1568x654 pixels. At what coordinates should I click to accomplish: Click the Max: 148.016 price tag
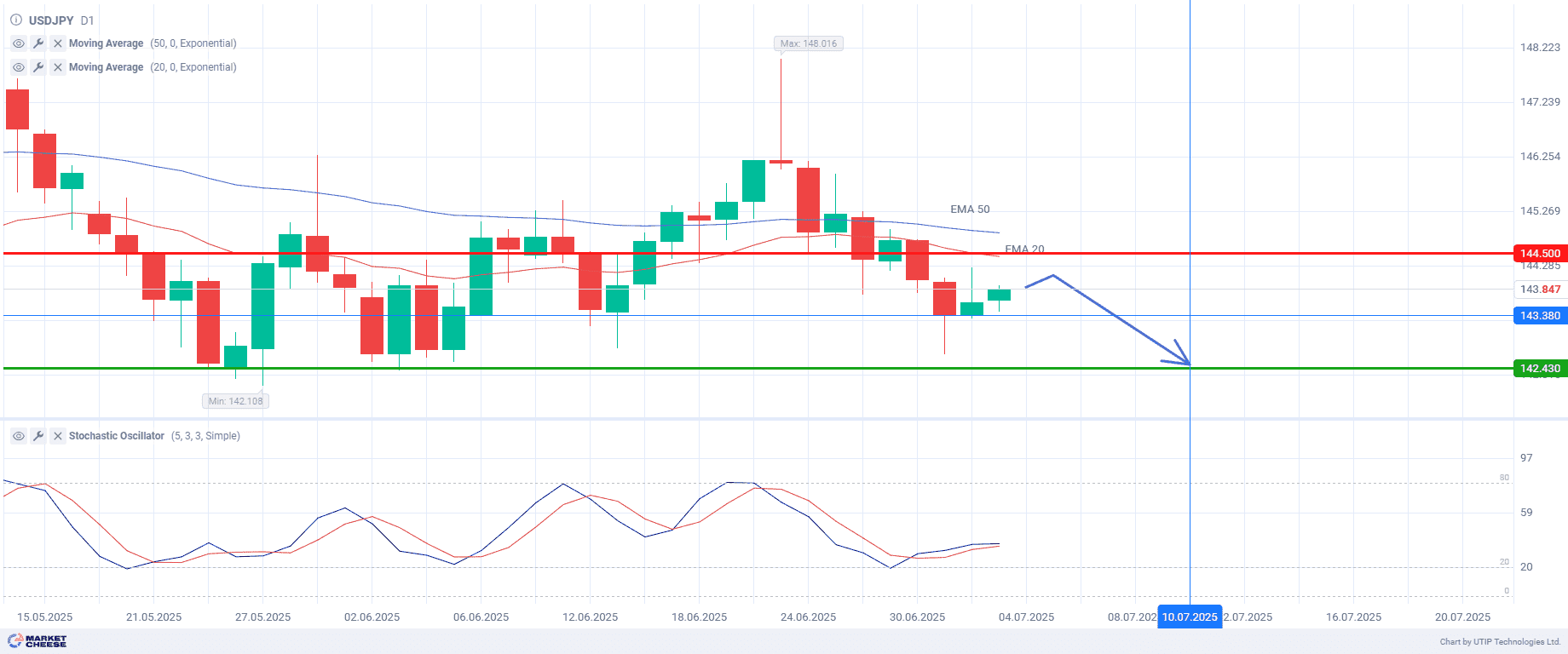(x=809, y=43)
